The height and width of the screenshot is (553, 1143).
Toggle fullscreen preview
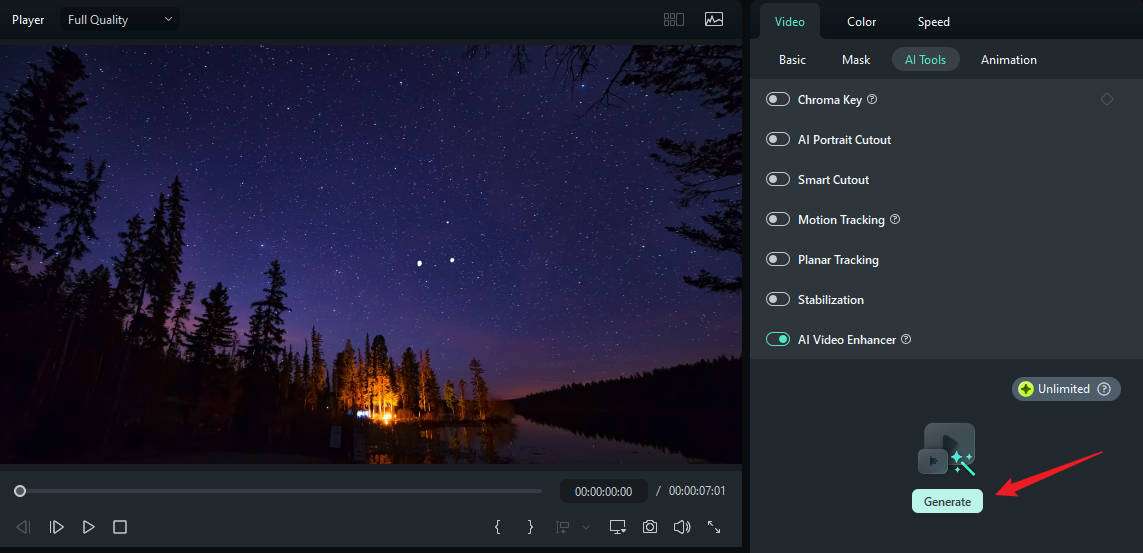pos(714,527)
